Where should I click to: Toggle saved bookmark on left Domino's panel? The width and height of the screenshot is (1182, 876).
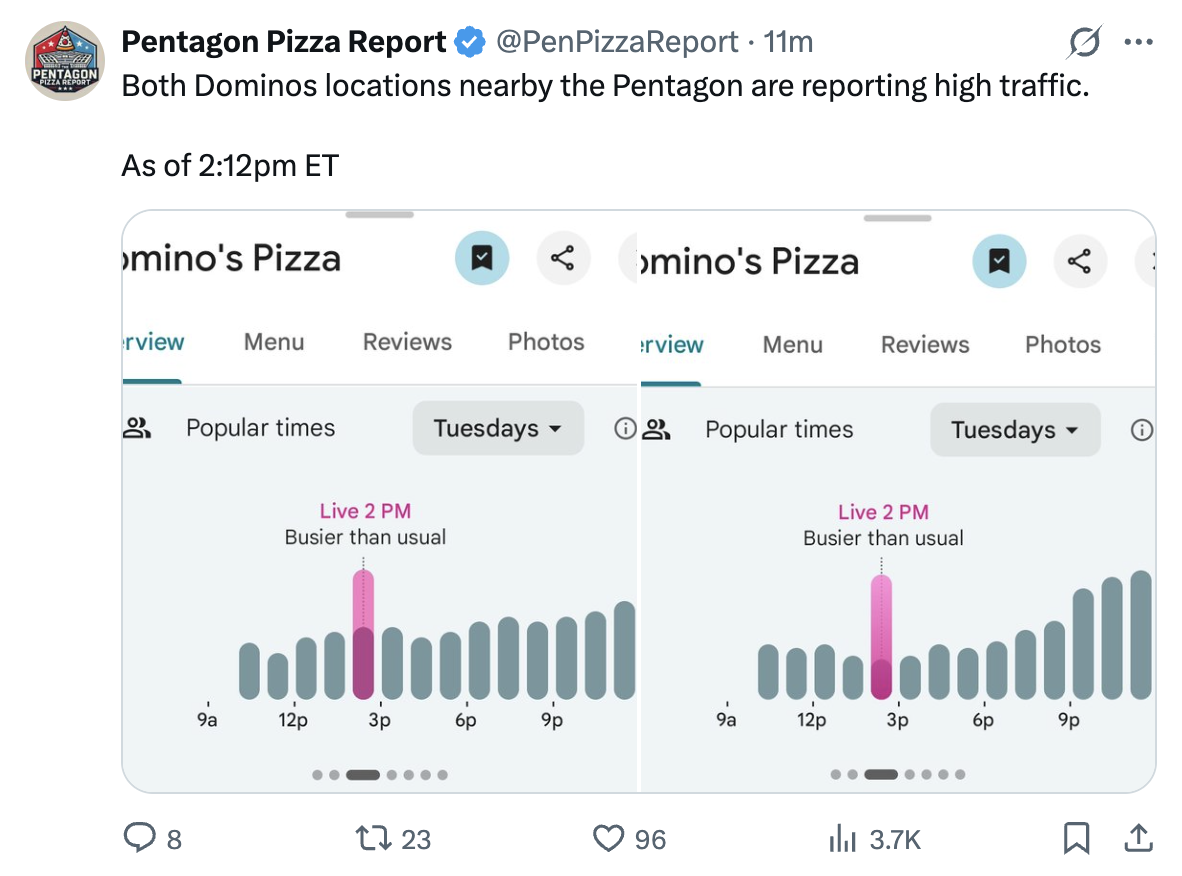(482, 259)
